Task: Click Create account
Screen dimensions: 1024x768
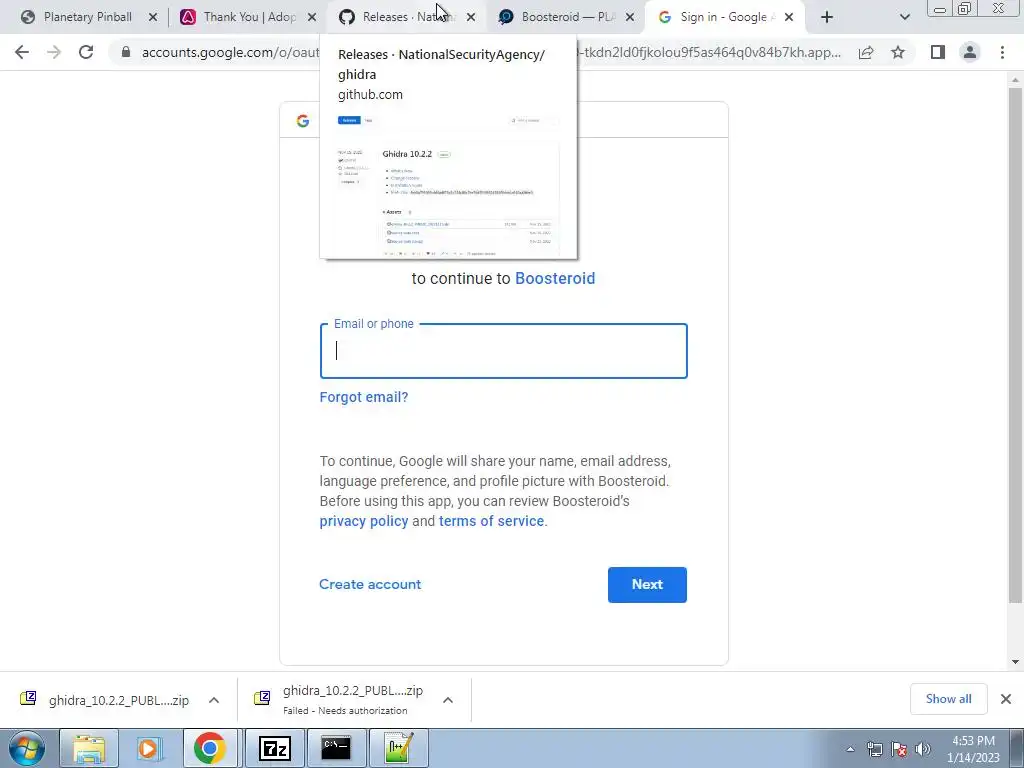Action: tap(370, 584)
